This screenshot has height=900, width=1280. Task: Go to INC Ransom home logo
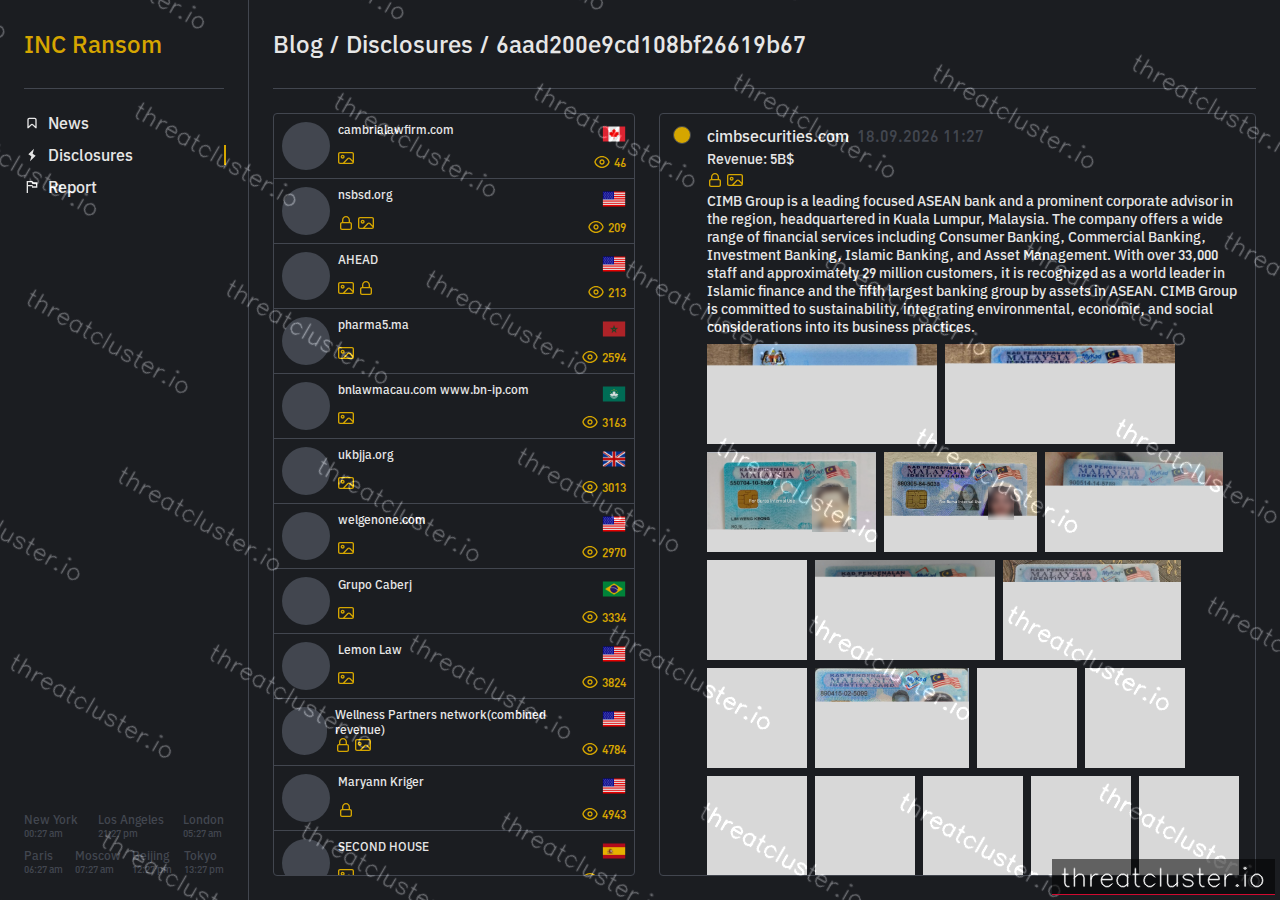click(x=93, y=45)
